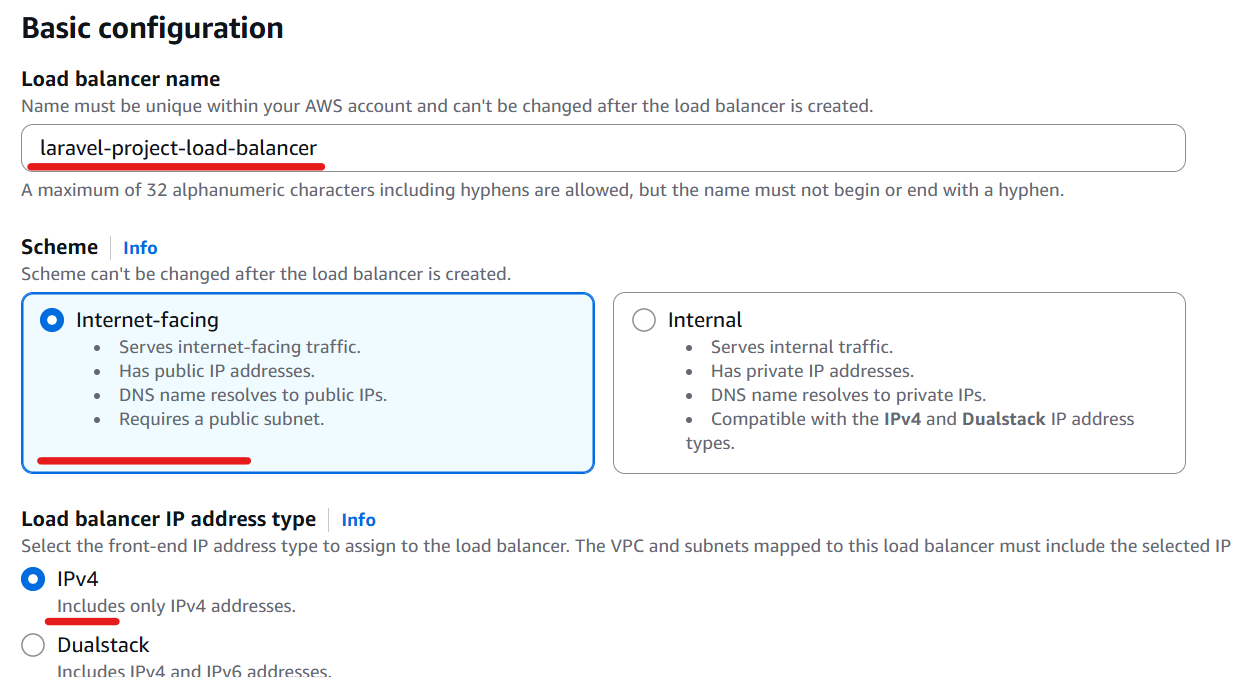Click the Load balancer name input field
The width and height of the screenshot is (1233, 679).
click(603, 148)
